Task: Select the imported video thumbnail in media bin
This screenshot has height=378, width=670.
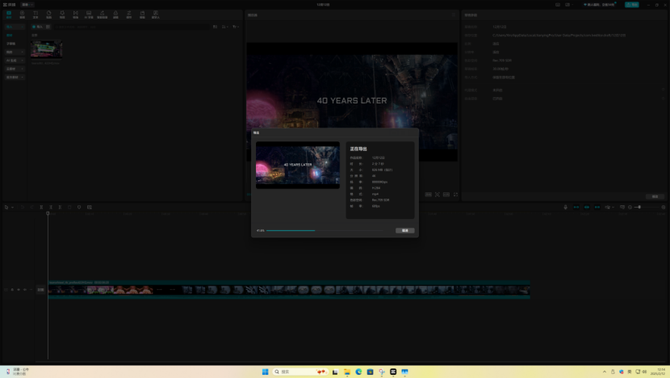Action: [46, 49]
